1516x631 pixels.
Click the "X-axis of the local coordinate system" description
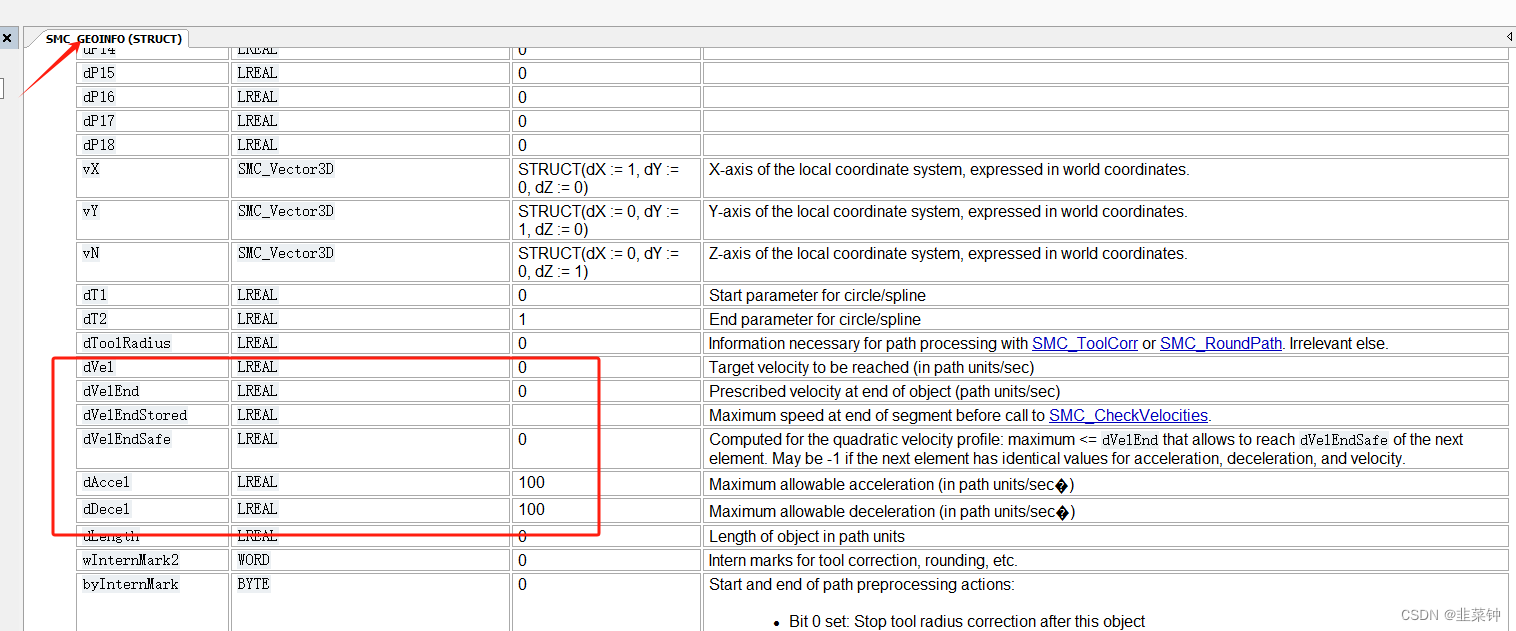[x=949, y=170]
